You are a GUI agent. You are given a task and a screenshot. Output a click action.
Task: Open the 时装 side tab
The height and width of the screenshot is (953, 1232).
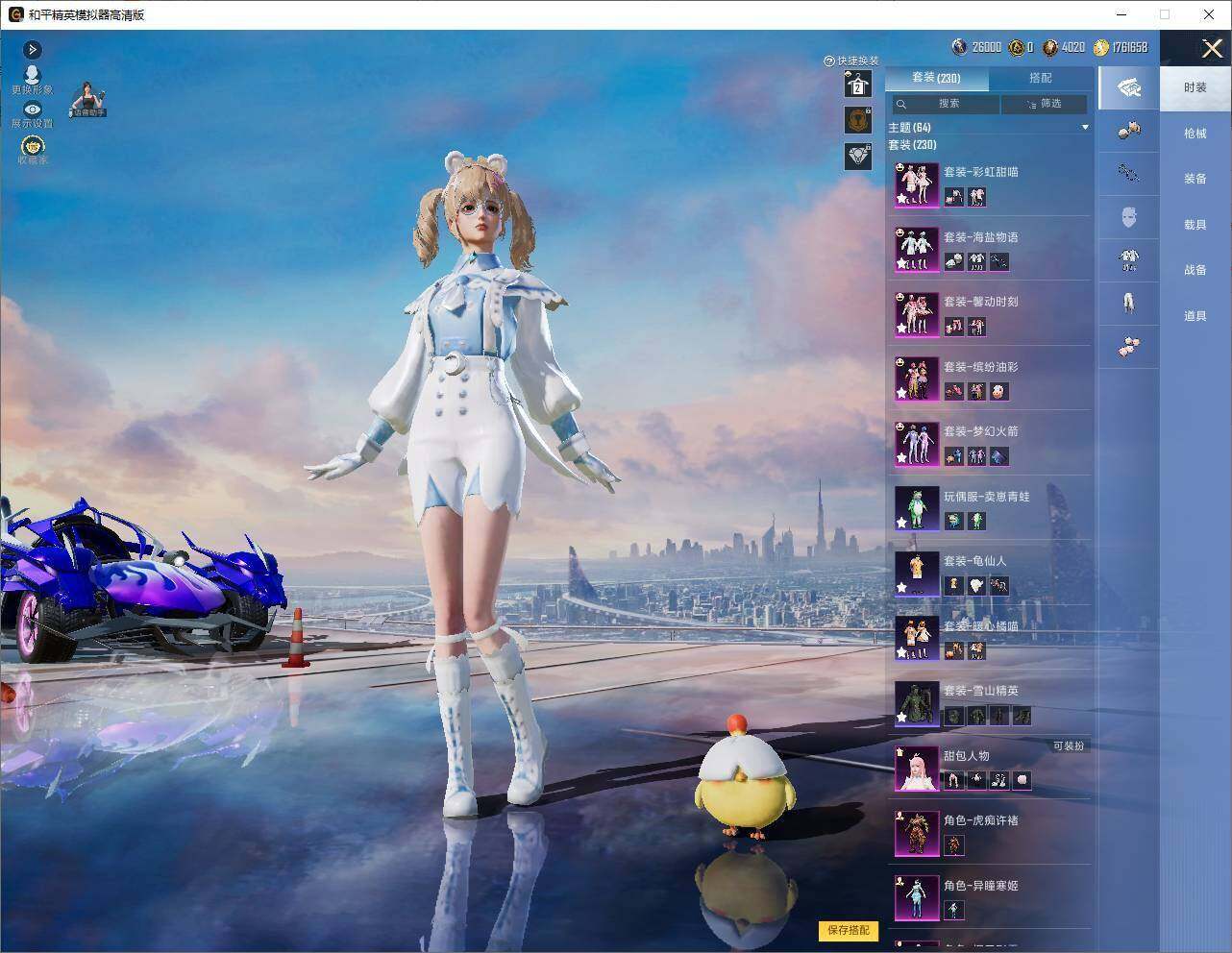tap(1195, 87)
